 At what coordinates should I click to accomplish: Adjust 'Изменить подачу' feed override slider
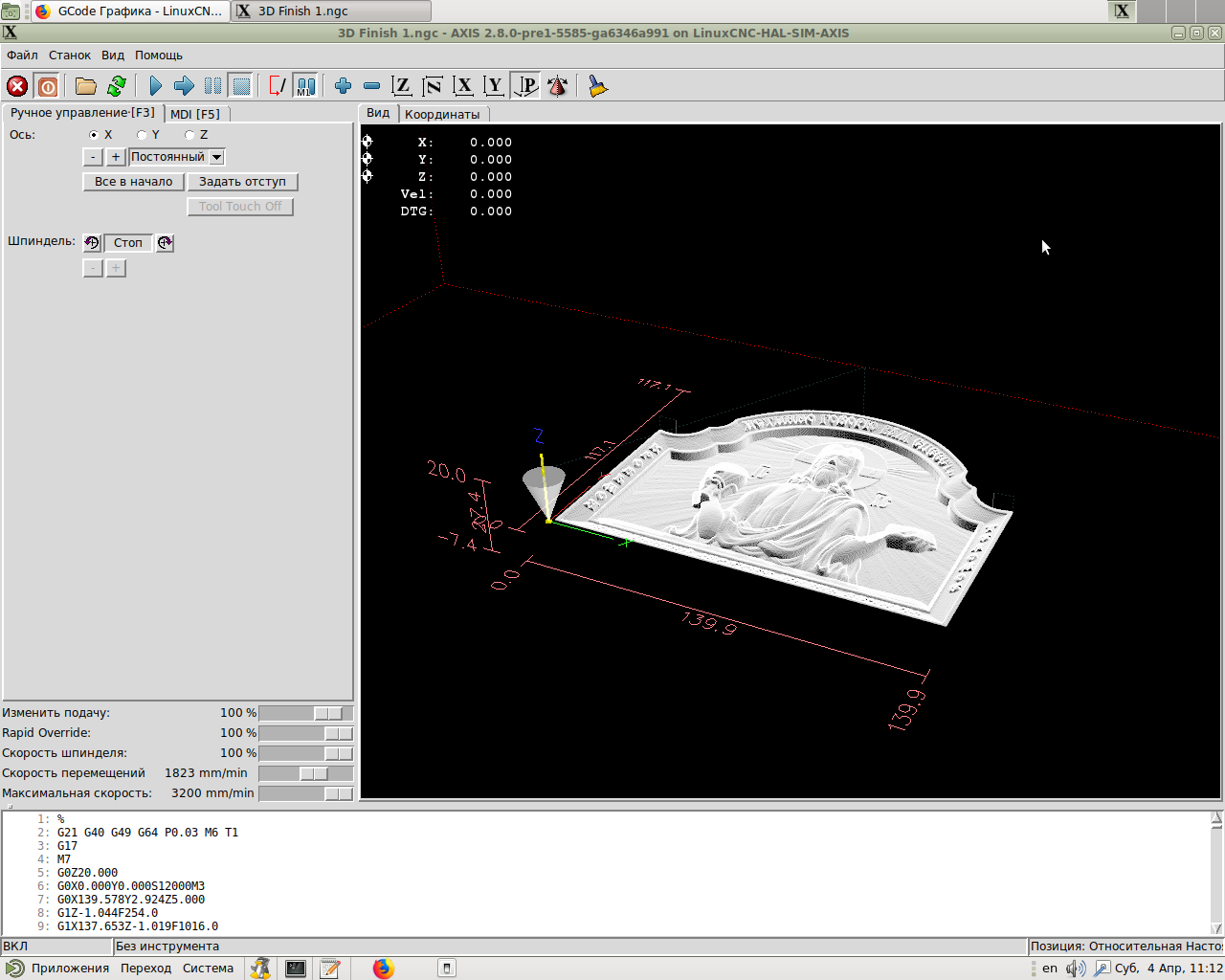305,713
